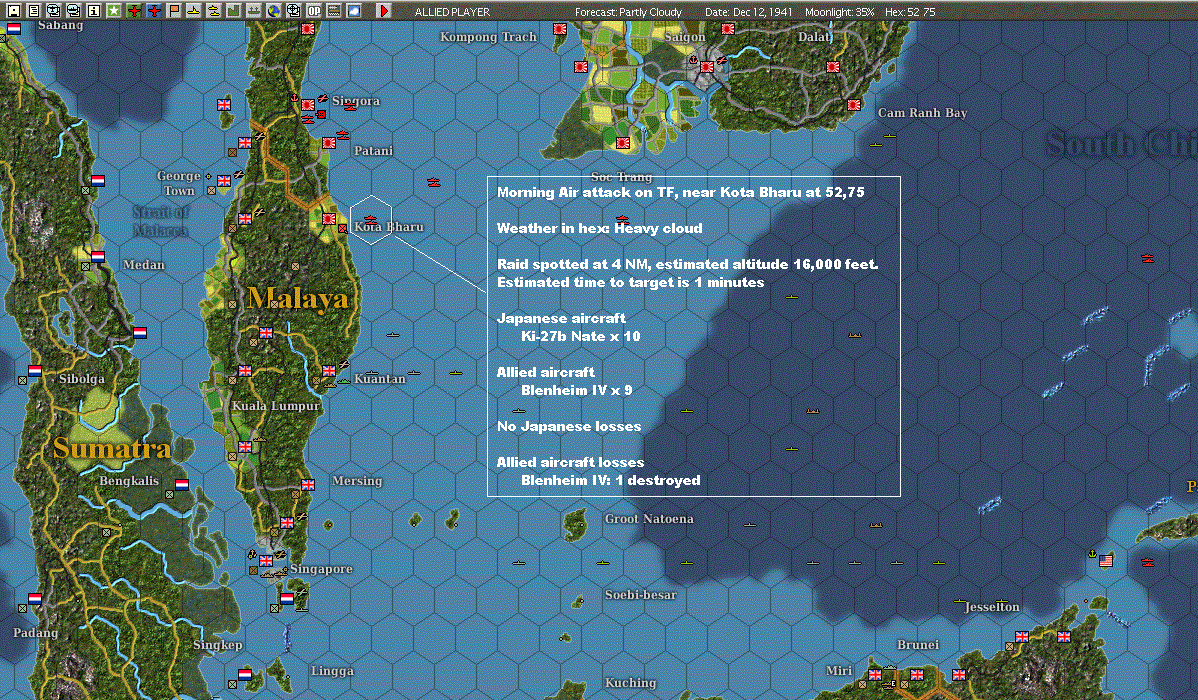
Task: Click the 'Date: Dec 12, 1941' header text
Action: [750, 11]
